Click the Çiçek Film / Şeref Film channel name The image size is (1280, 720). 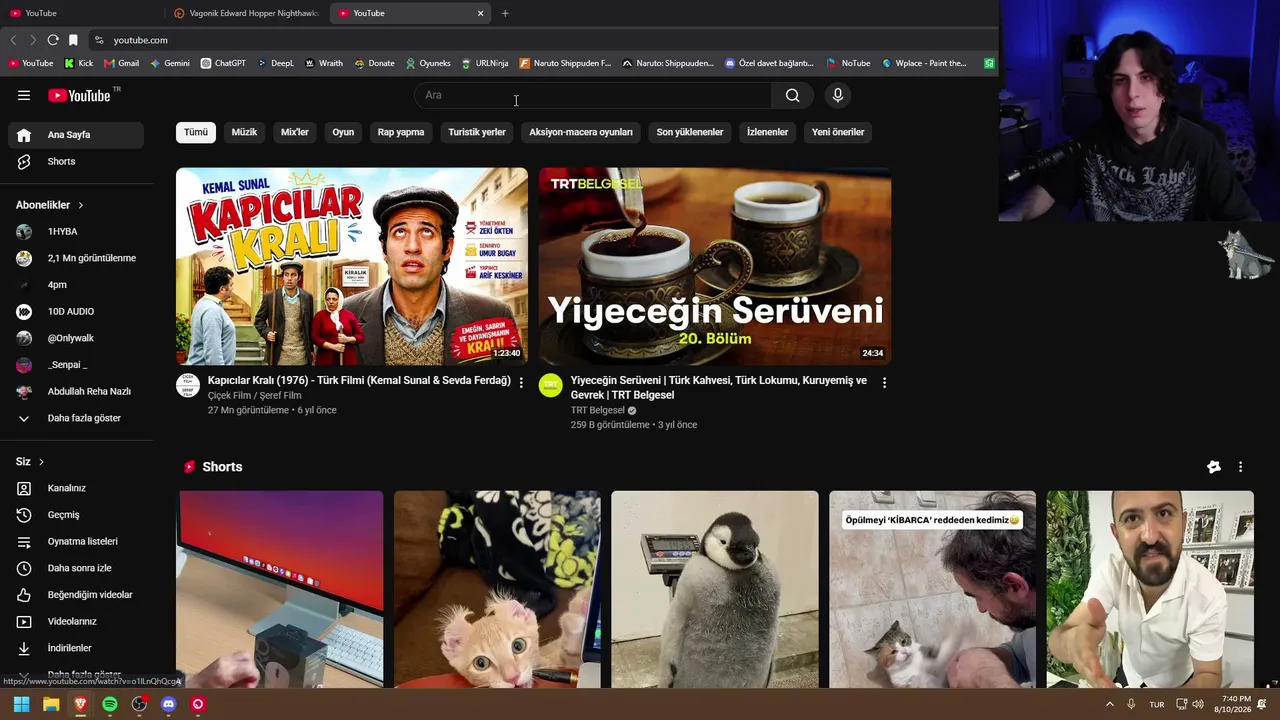(x=254, y=396)
